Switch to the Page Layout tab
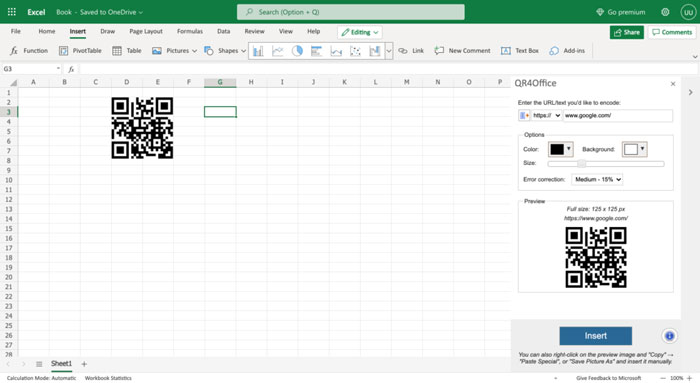 tap(146, 31)
